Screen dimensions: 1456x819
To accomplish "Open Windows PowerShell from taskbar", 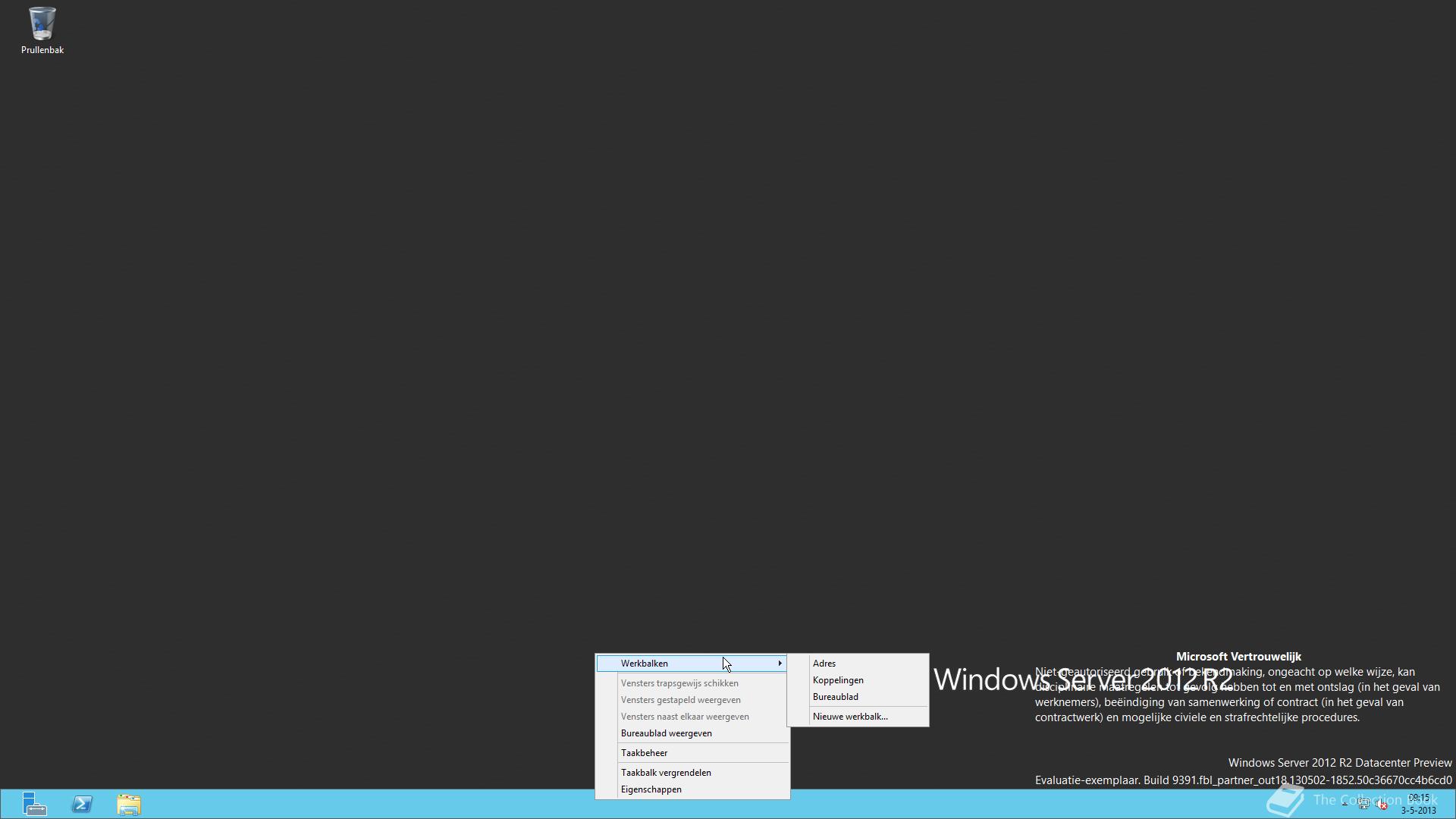I will coord(82,804).
